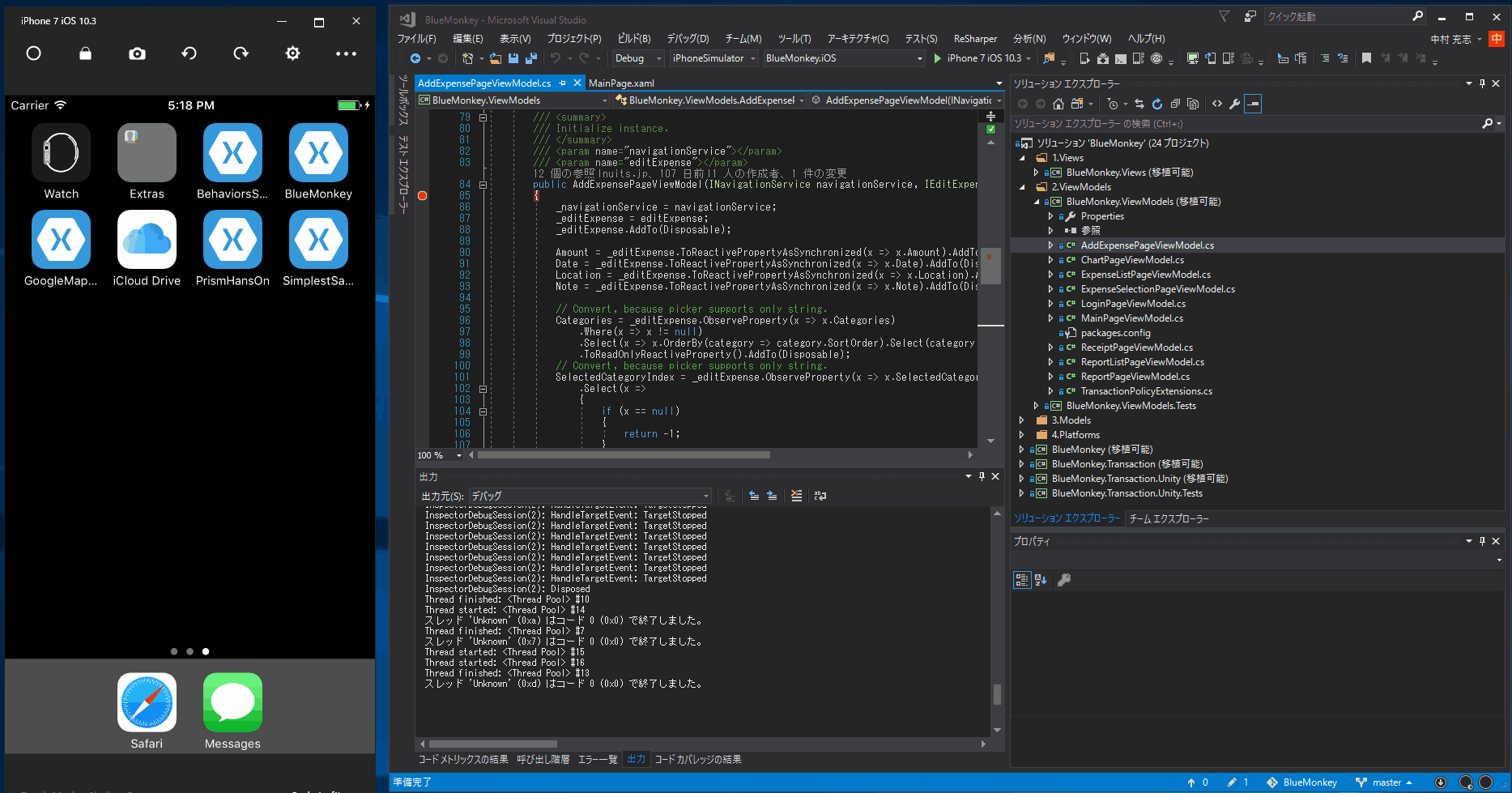Rotate the simulator left
The image size is (1512, 793).
[x=189, y=53]
